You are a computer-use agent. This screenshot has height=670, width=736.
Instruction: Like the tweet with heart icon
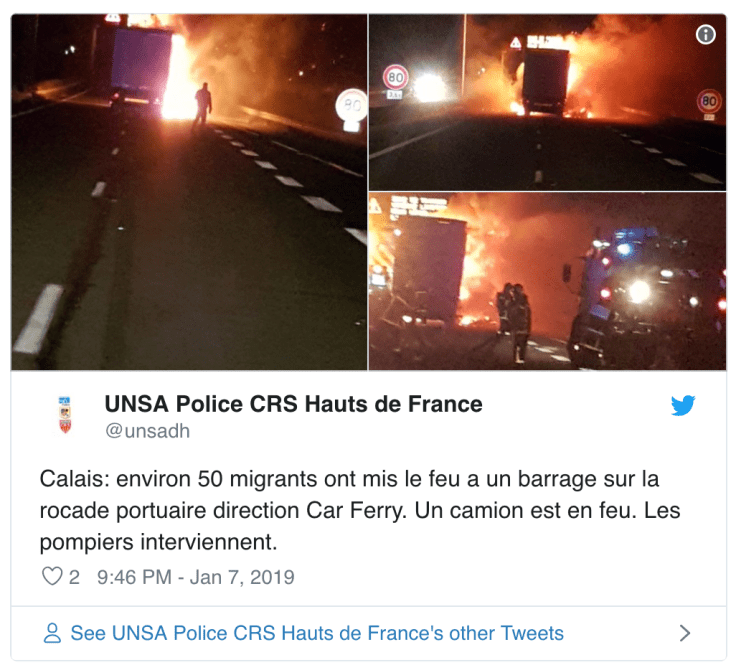pos(52,576)
